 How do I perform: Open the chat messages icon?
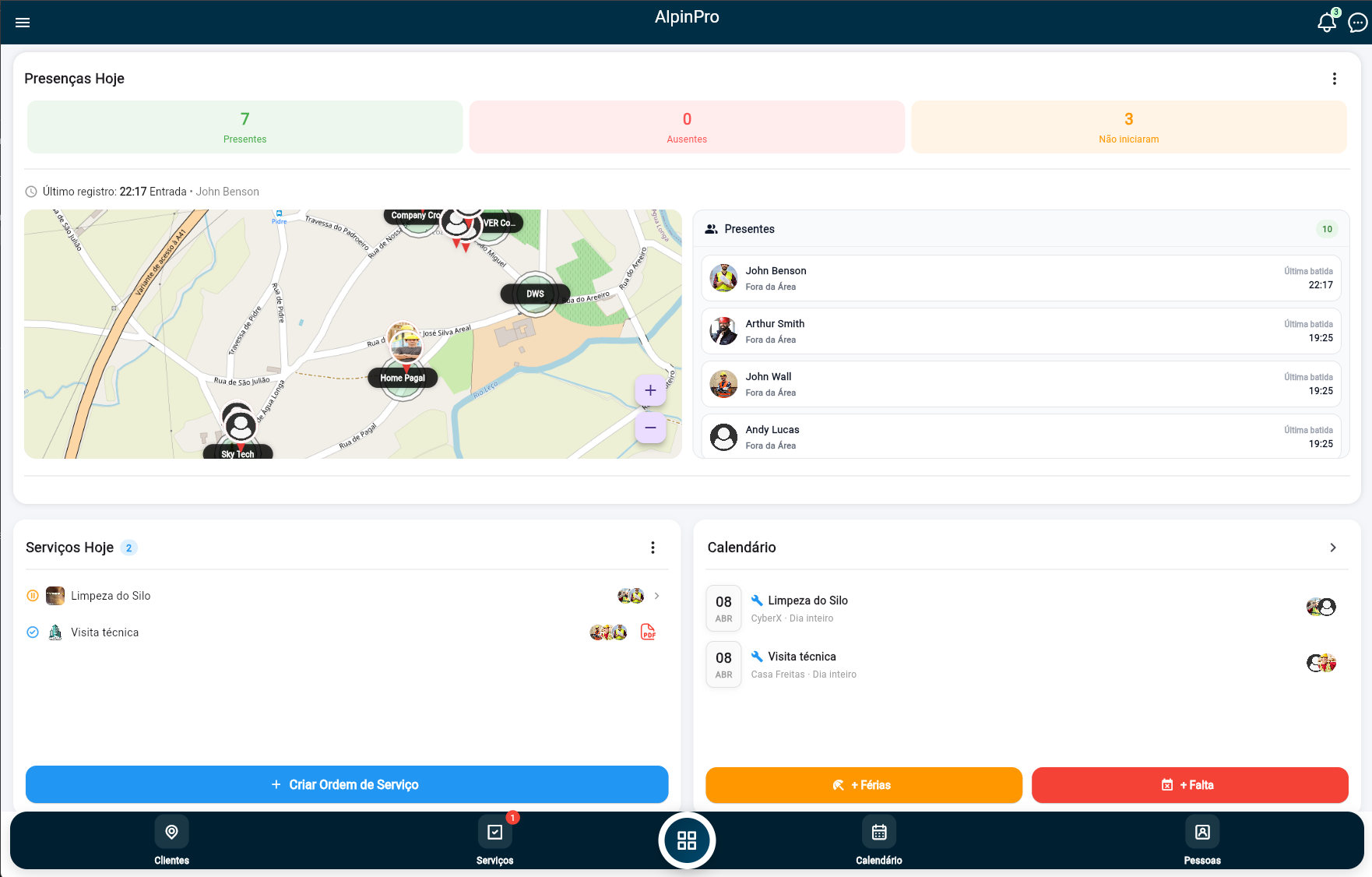[x=1357, y=23]
